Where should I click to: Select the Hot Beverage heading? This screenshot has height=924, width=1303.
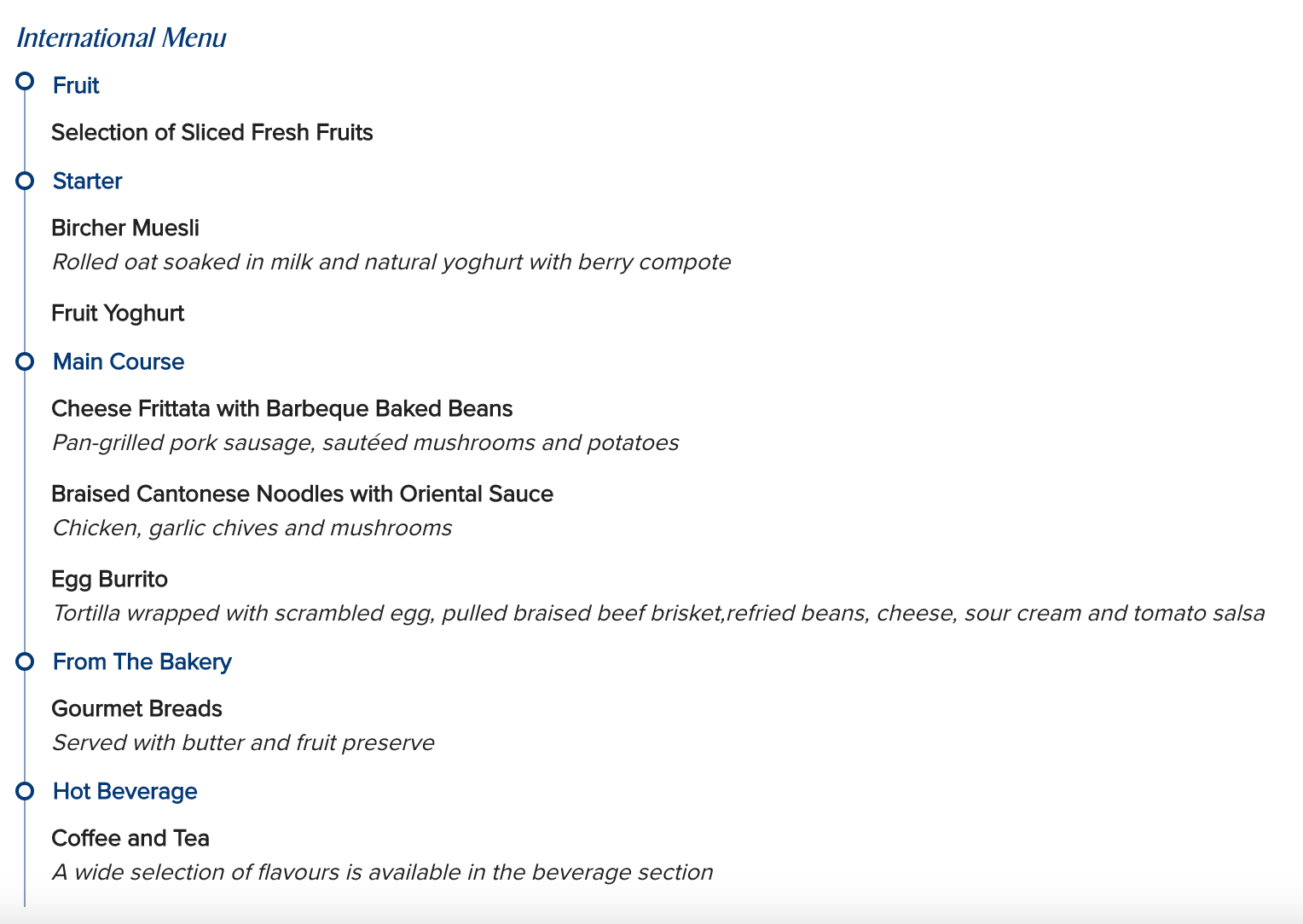[x=125, y=791]
